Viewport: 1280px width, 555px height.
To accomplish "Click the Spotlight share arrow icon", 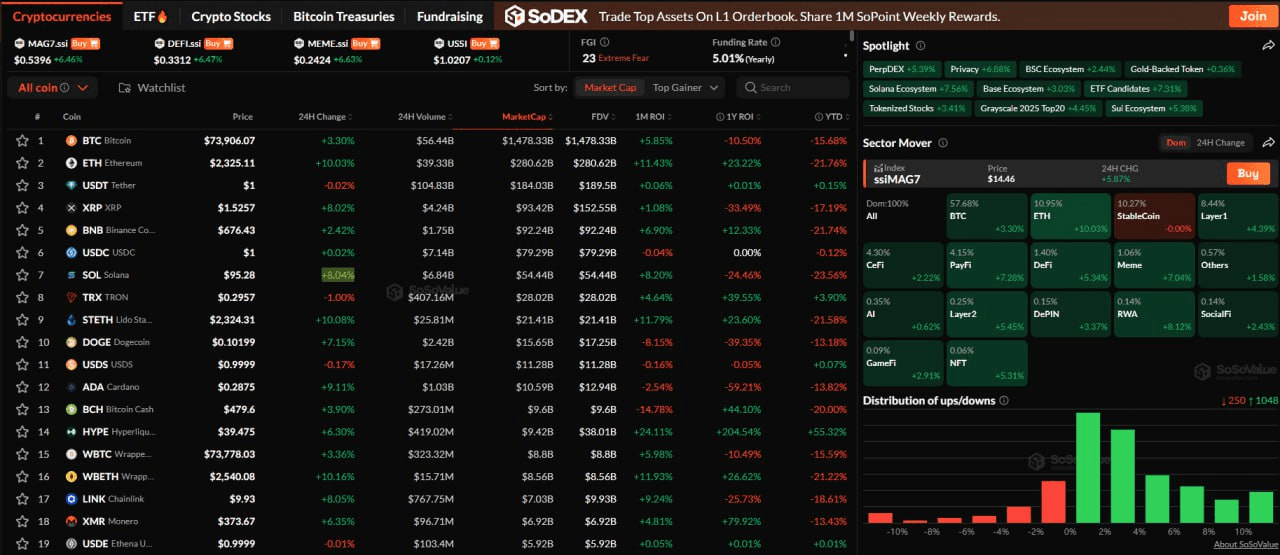I will [1268, 46].
